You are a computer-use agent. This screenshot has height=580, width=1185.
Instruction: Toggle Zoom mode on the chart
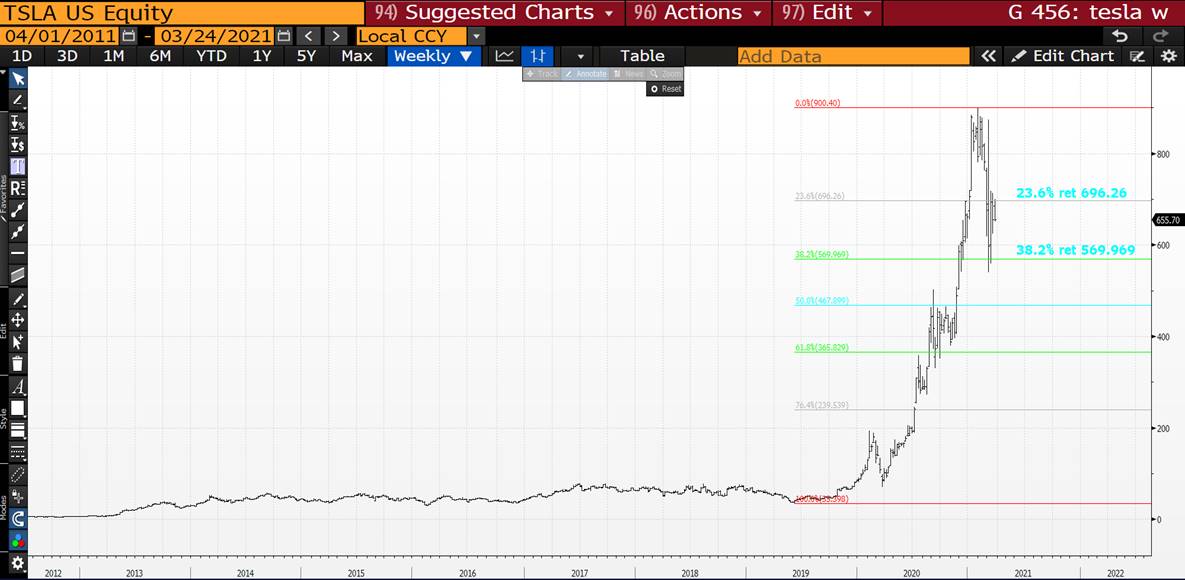point(665,74)
